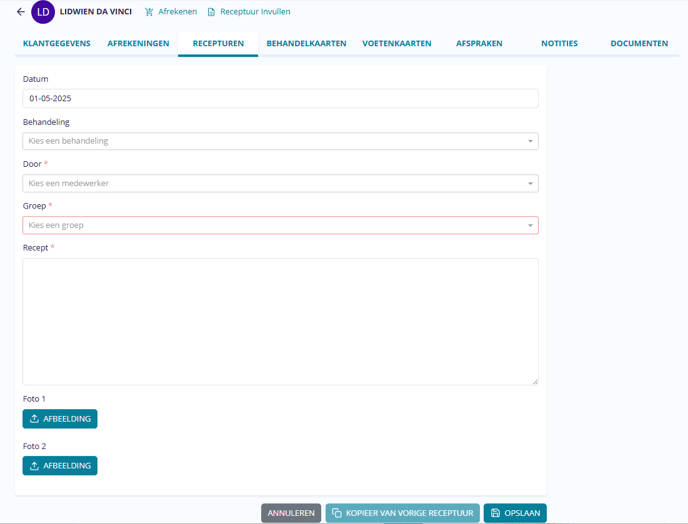This screenshot has width=688, height=524.
Task: Click inside the Recept text area
Action: coord(280,321)
